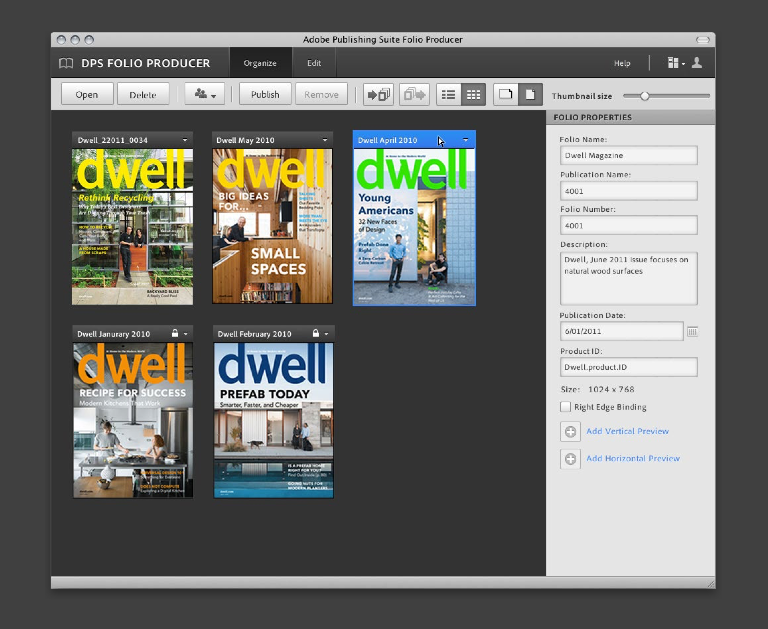Select the Dwell_22011_0034 cover thumbnail

tap(132, 227)
